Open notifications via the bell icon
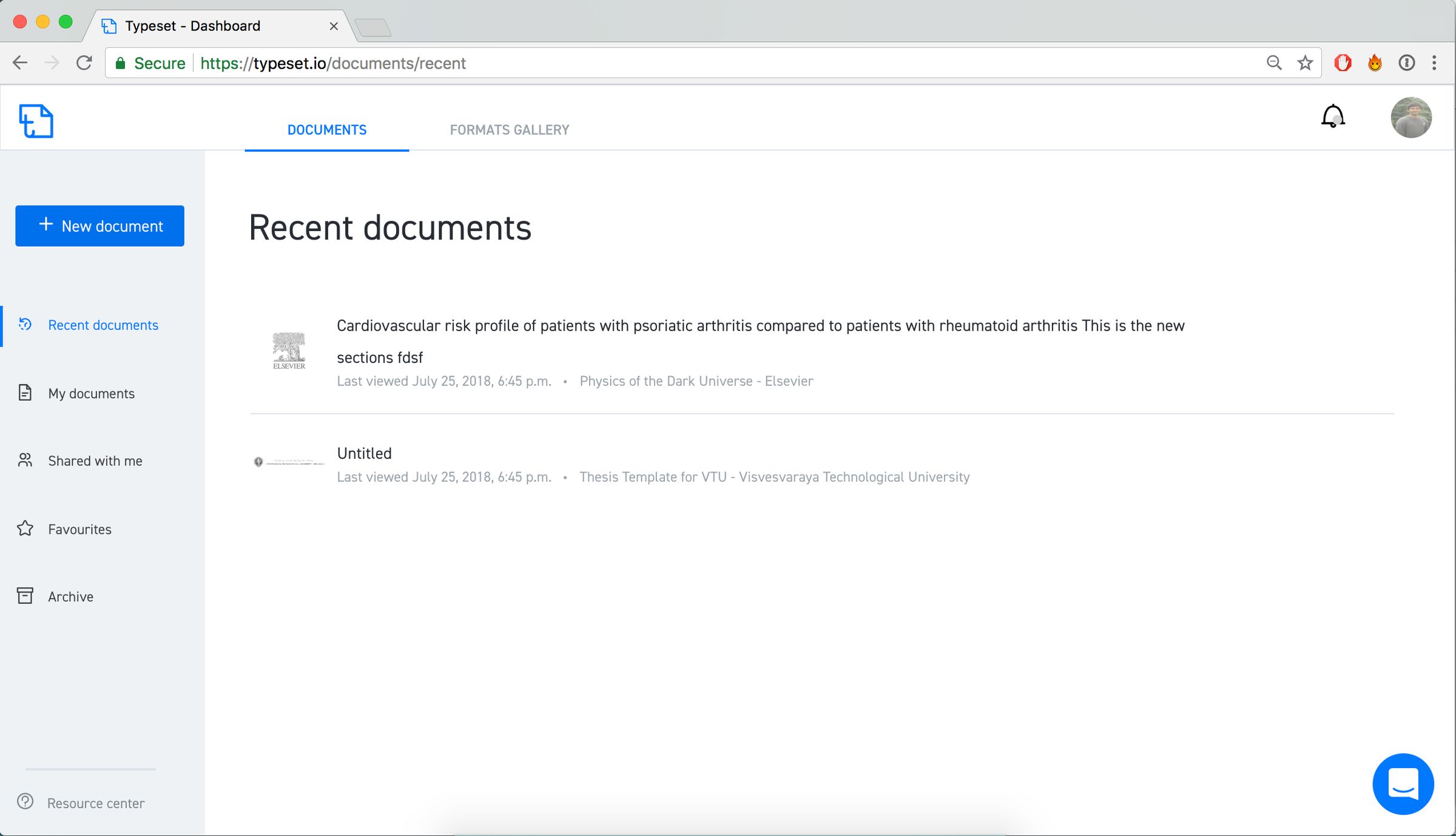The image size is (1456, 836). coord(1332,116)
